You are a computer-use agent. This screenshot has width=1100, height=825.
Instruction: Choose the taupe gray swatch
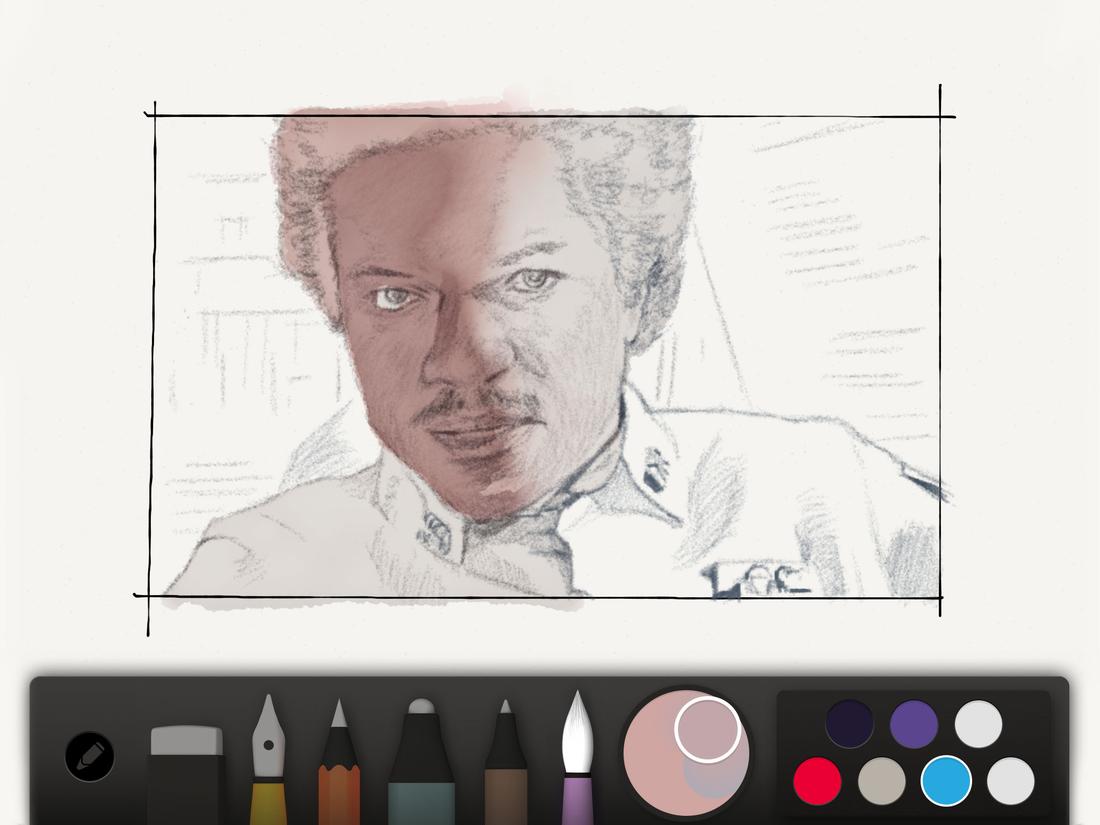click(x=882, y=783)
